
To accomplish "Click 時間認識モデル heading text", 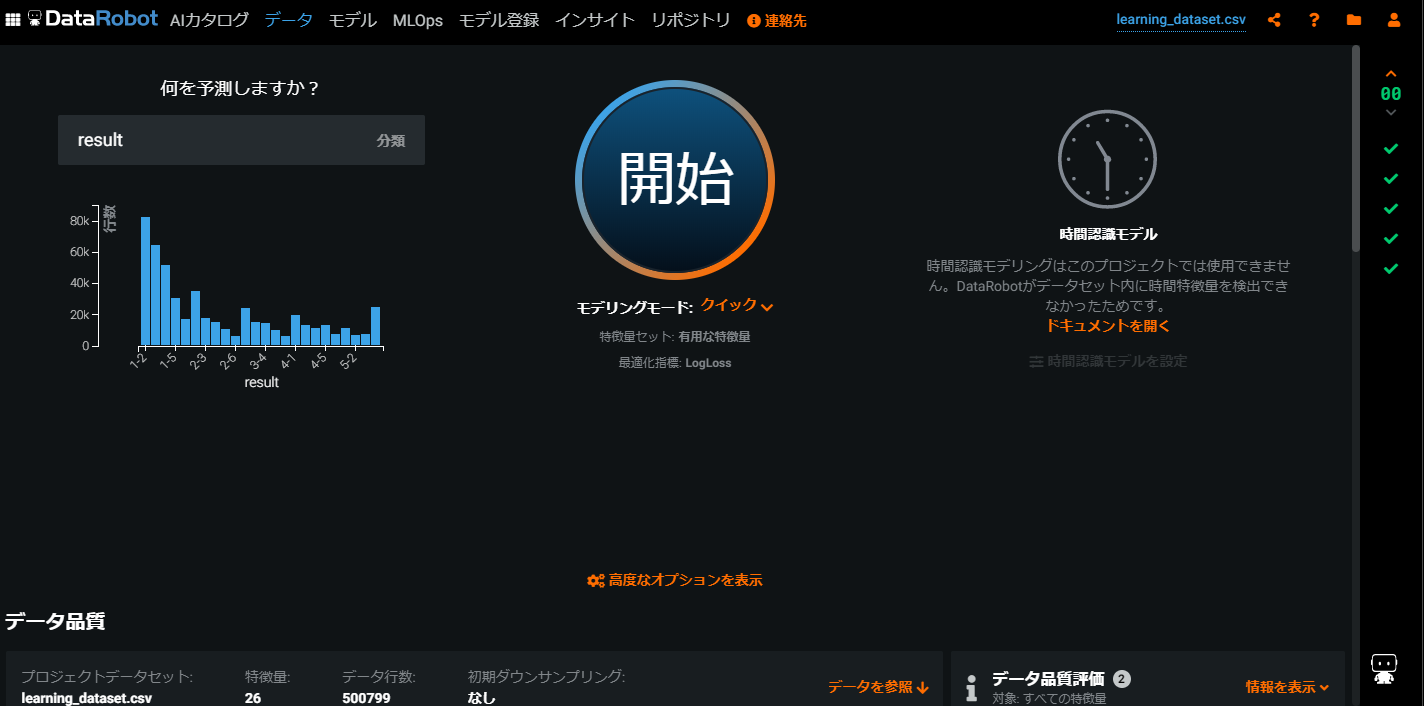I will coord(1108,234).
